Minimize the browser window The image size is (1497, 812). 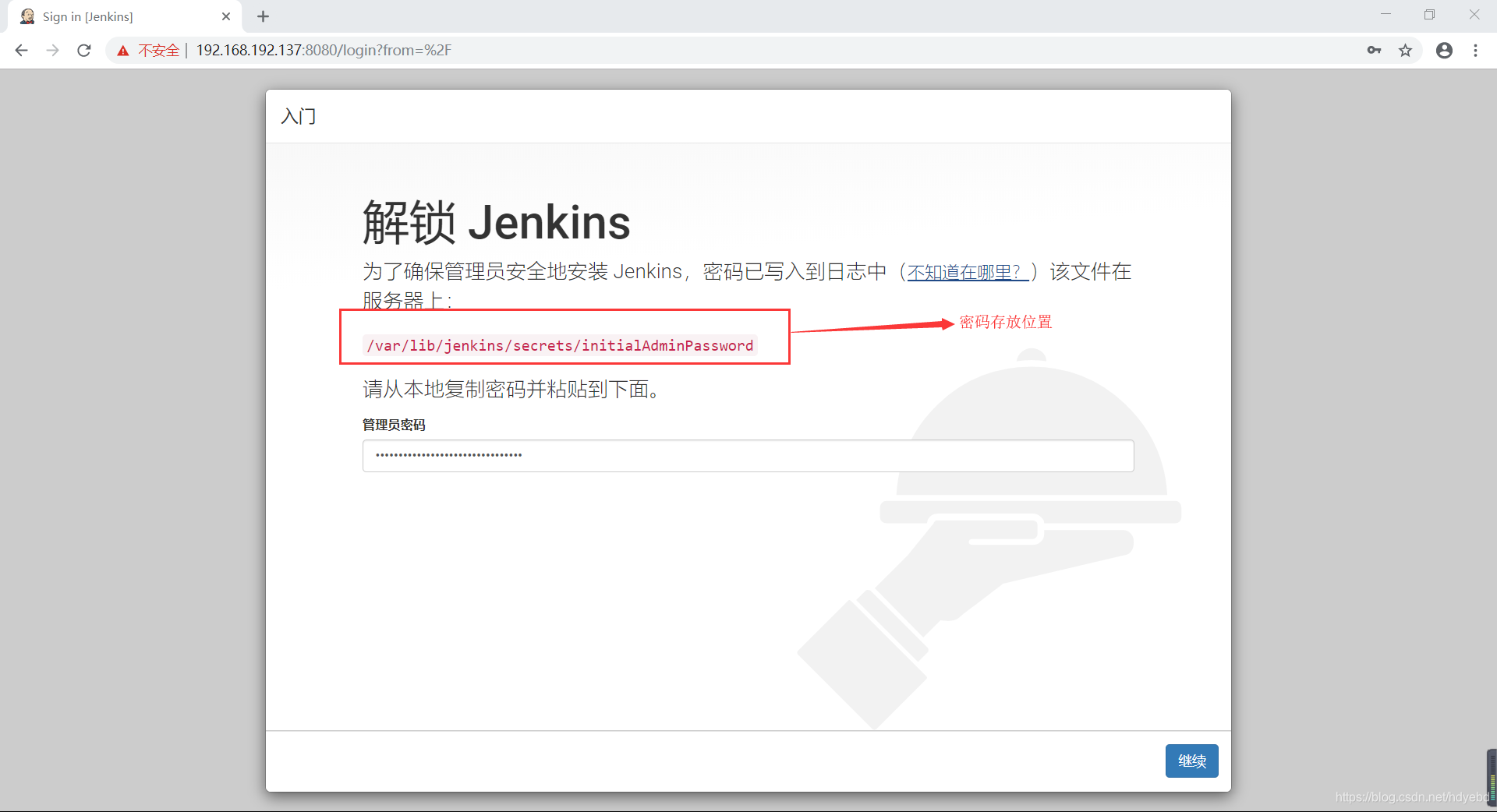[1386, 15]
